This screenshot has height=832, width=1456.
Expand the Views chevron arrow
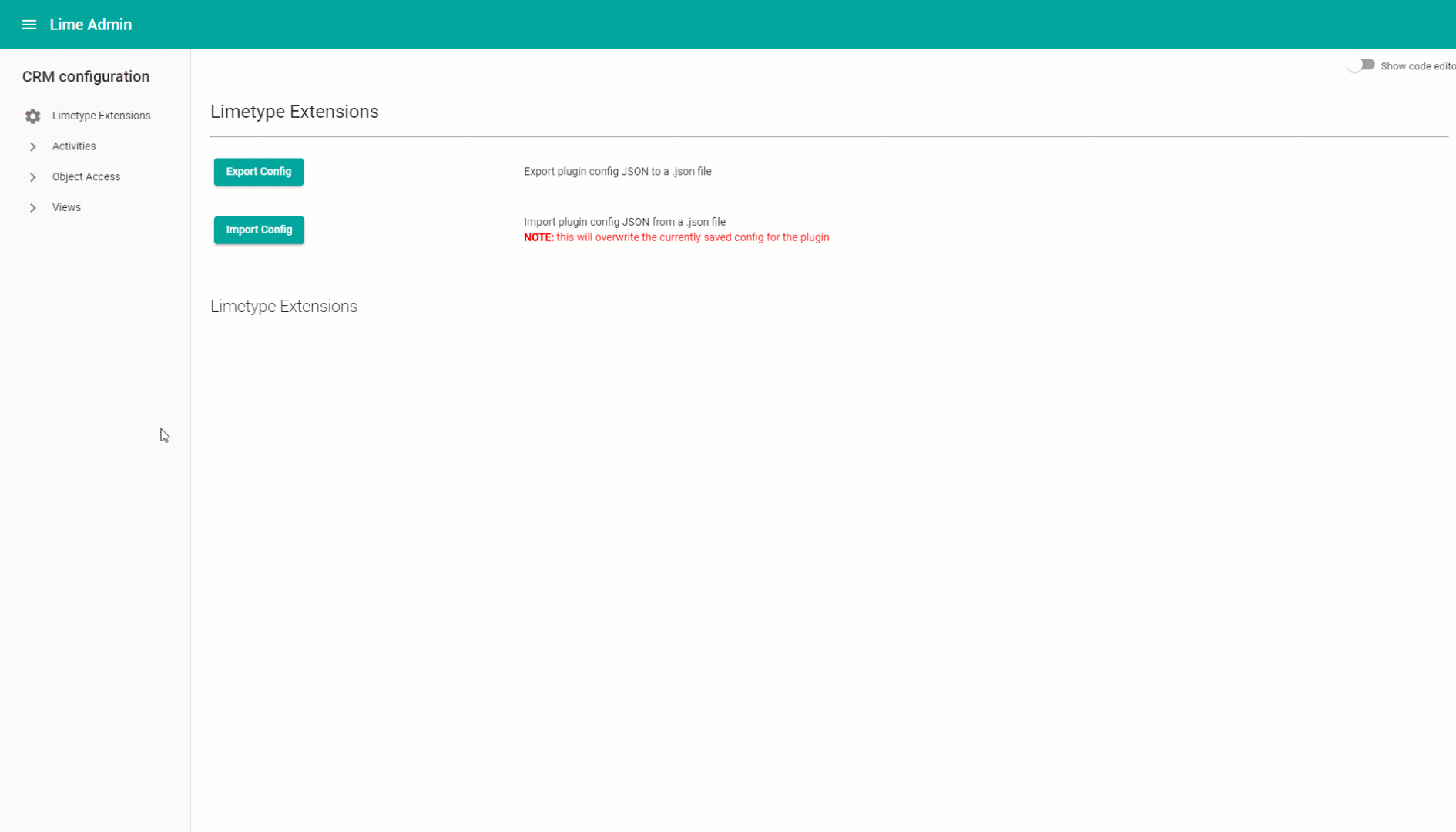[32, 208]
